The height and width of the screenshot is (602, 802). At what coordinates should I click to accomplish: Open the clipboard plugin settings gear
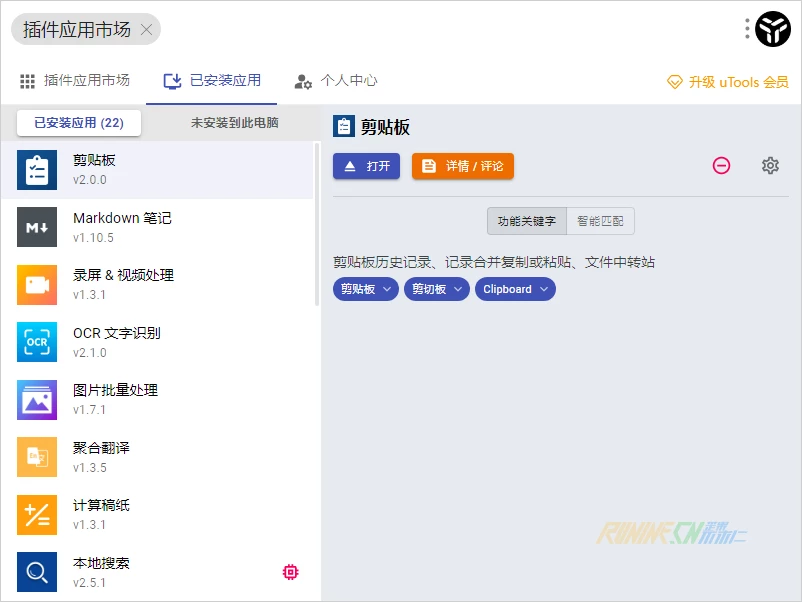[770, 166]
